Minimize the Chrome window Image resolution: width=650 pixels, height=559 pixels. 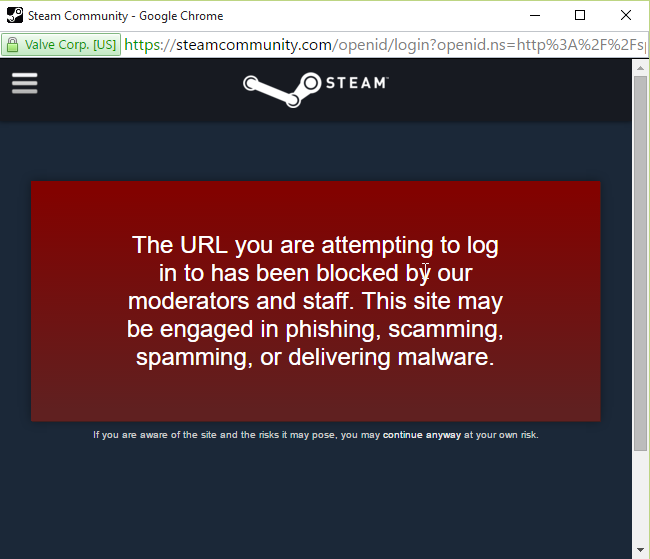(x=535, y=15)
